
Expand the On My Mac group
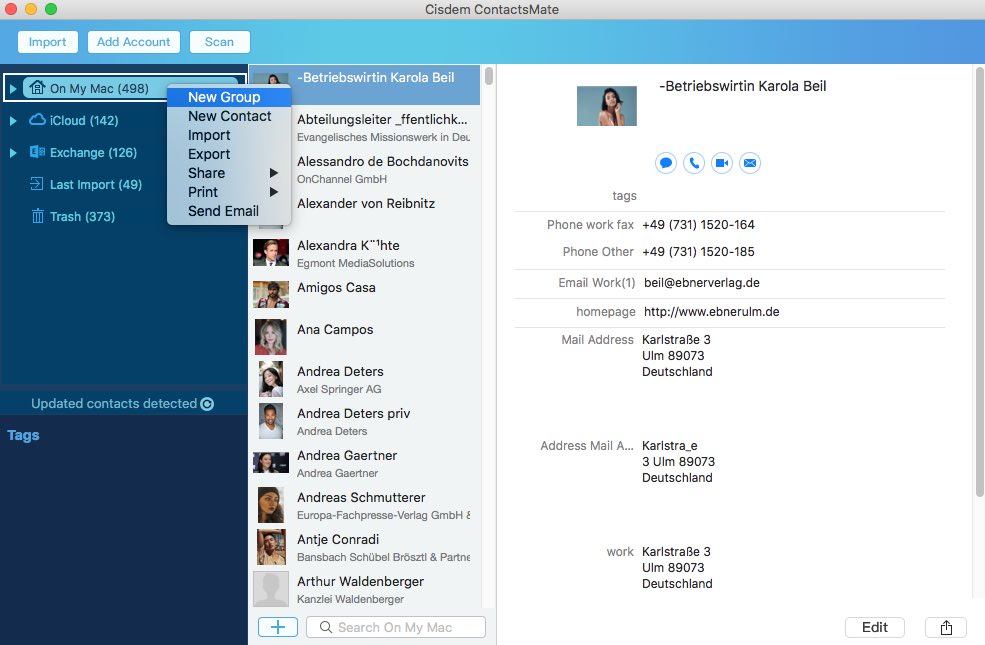coord(13,89)
